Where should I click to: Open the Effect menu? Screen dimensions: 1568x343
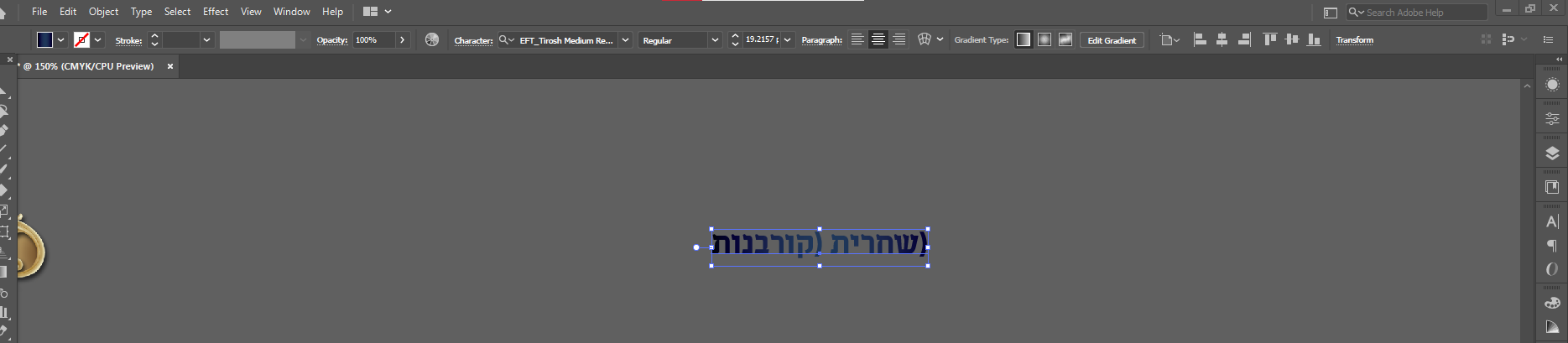[216, 12]
